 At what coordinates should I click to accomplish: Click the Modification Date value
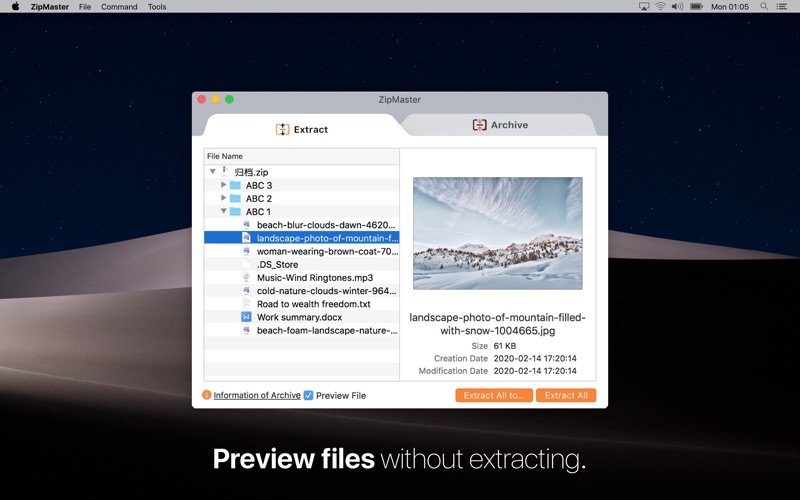pyautogui.click(x=535, y=371)
